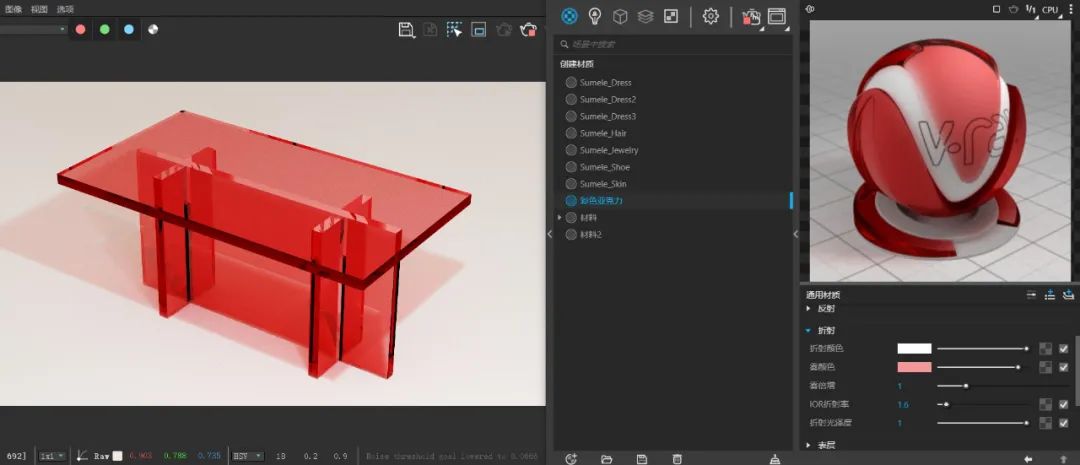Open preview quality 1/1 dropdown
1080x465 pixels.
click(1031, 10)
